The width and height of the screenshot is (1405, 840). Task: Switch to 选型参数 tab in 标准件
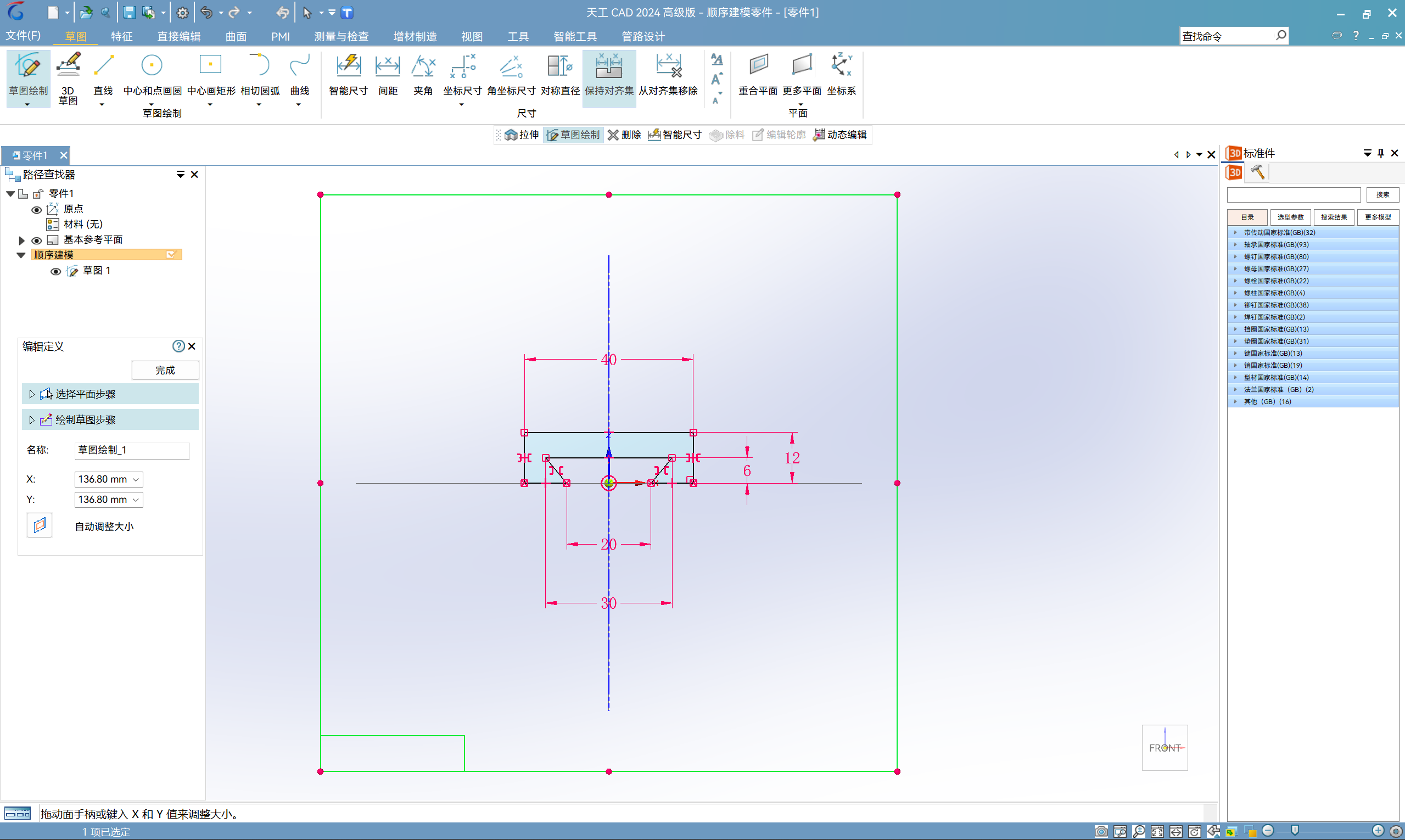point(1290,217)
